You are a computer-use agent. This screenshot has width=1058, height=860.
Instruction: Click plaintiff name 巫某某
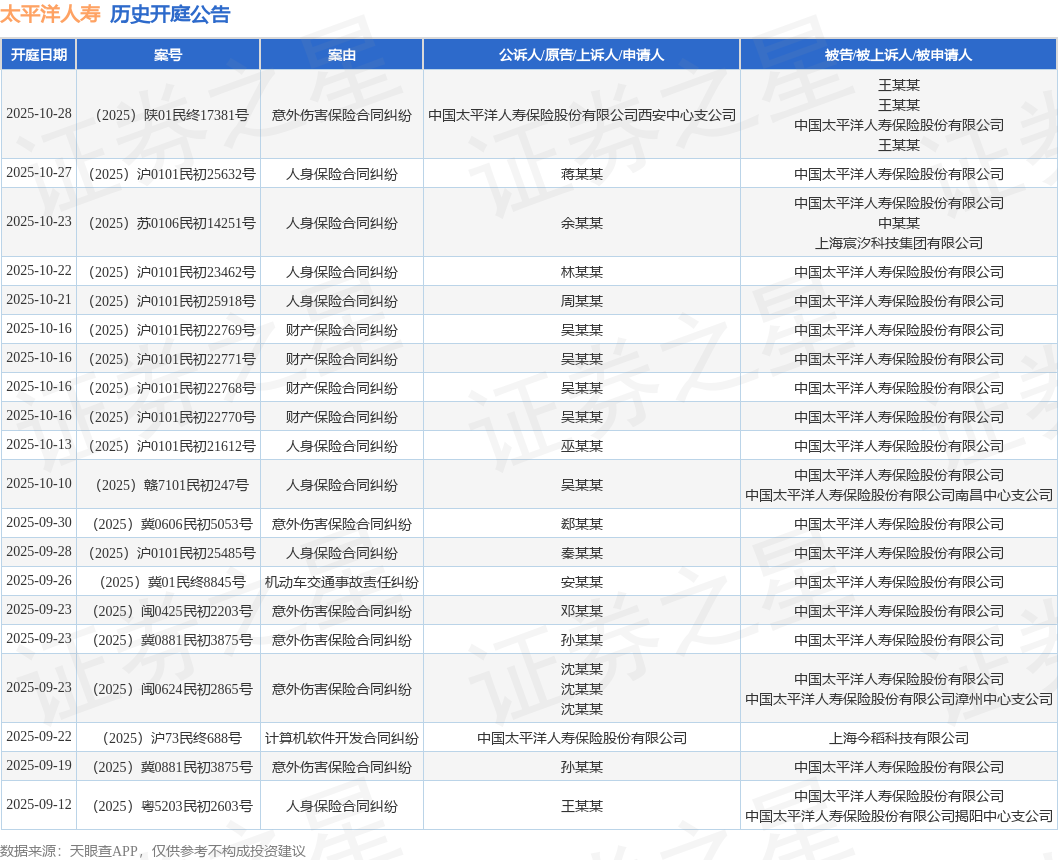(x=582, y=446)
